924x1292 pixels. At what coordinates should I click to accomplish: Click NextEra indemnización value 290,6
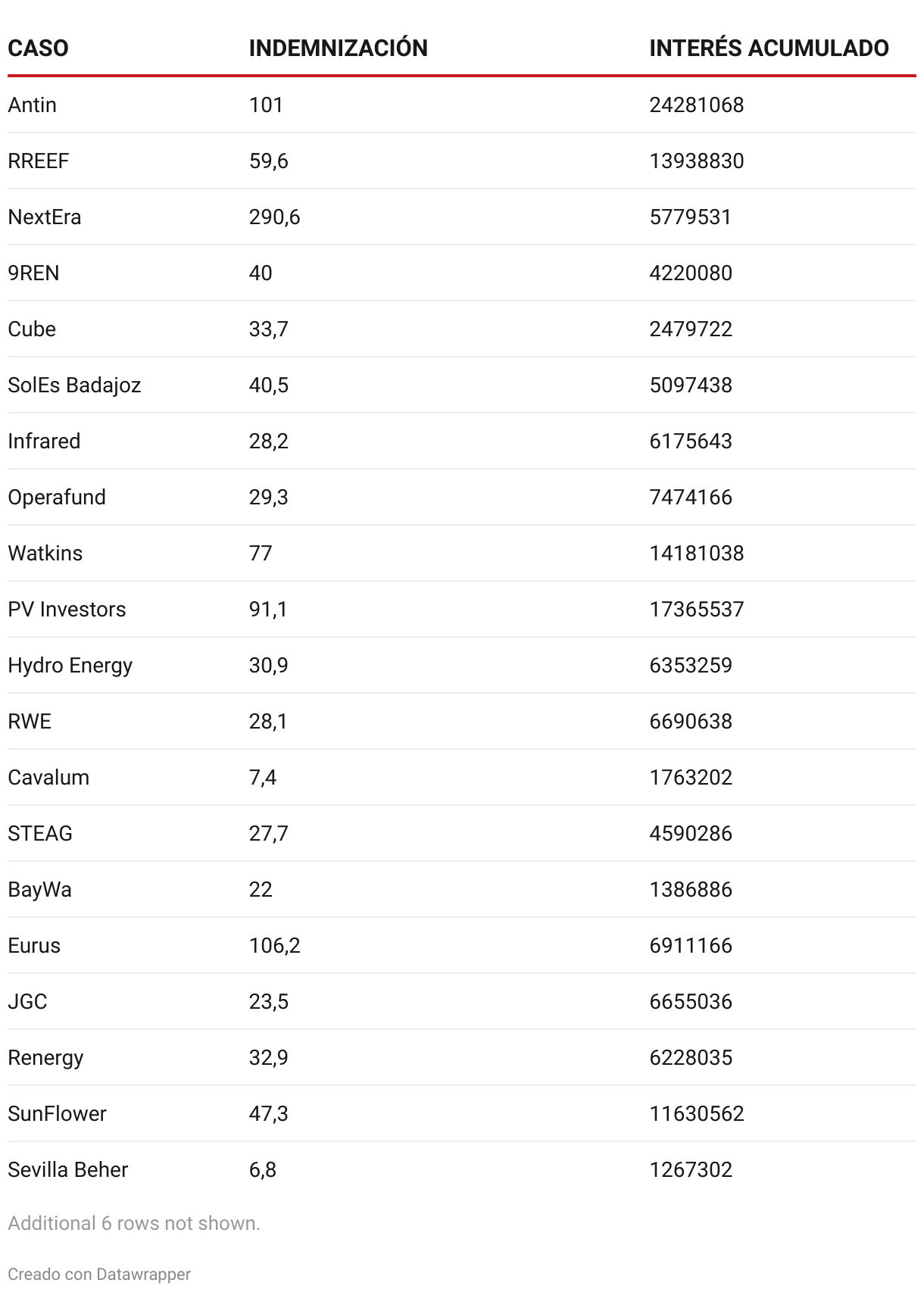click(274, 217)
